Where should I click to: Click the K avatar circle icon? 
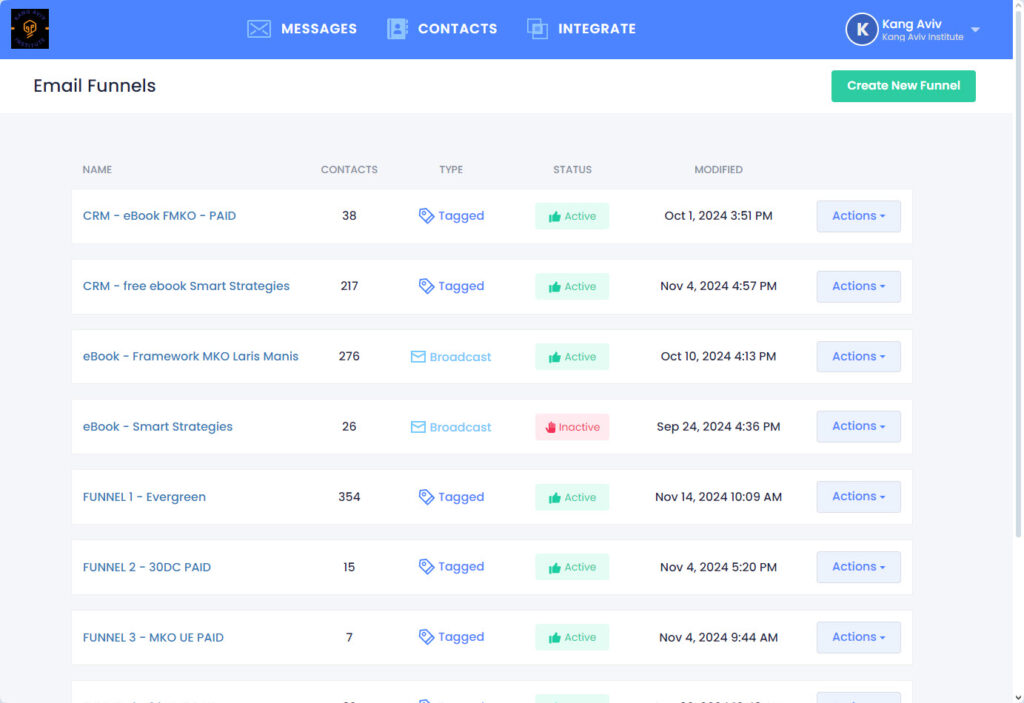[861, 29]
